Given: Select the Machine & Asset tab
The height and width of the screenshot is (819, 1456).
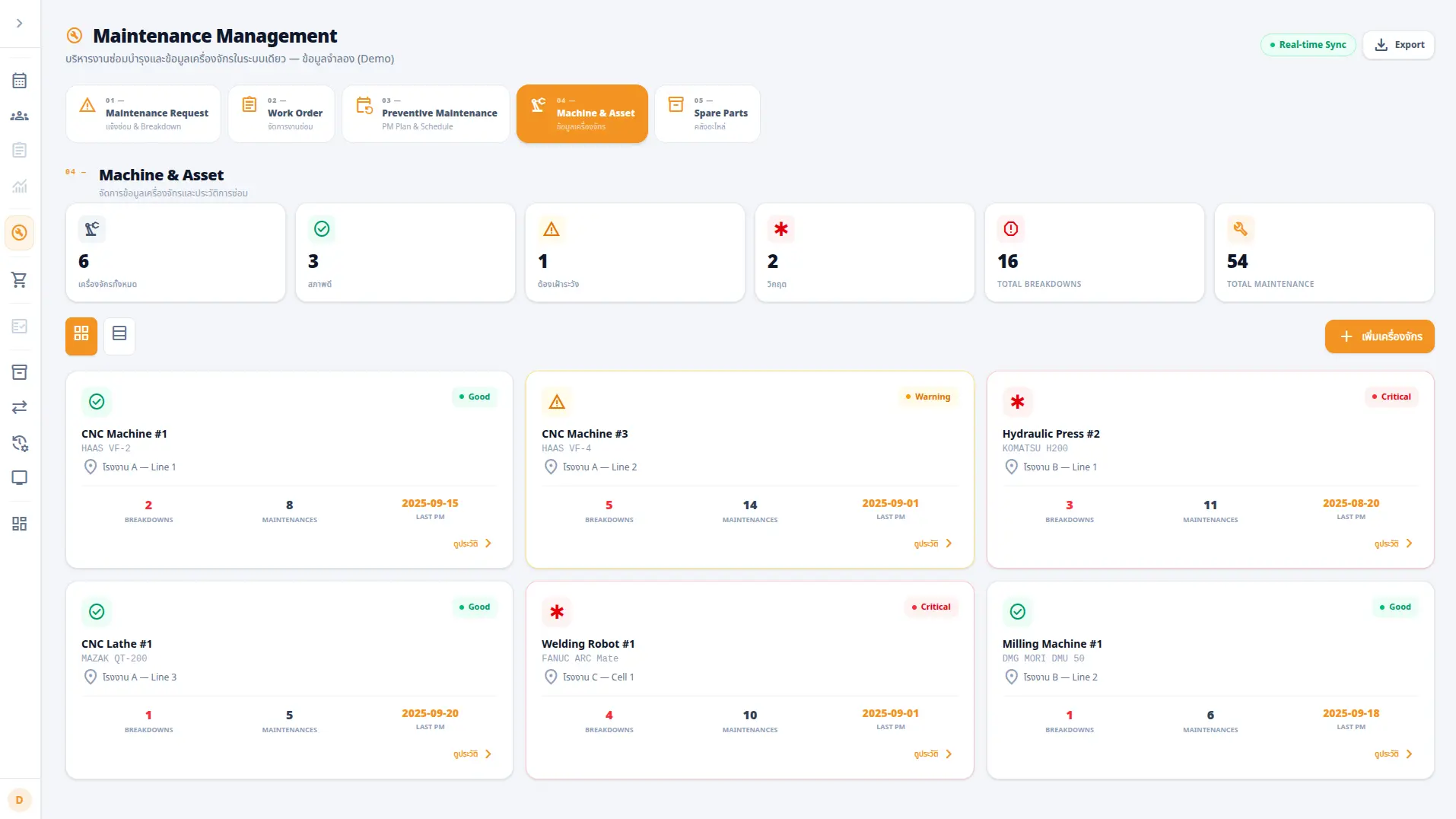Looking at the screenshot, I should (x=582, y=113).
